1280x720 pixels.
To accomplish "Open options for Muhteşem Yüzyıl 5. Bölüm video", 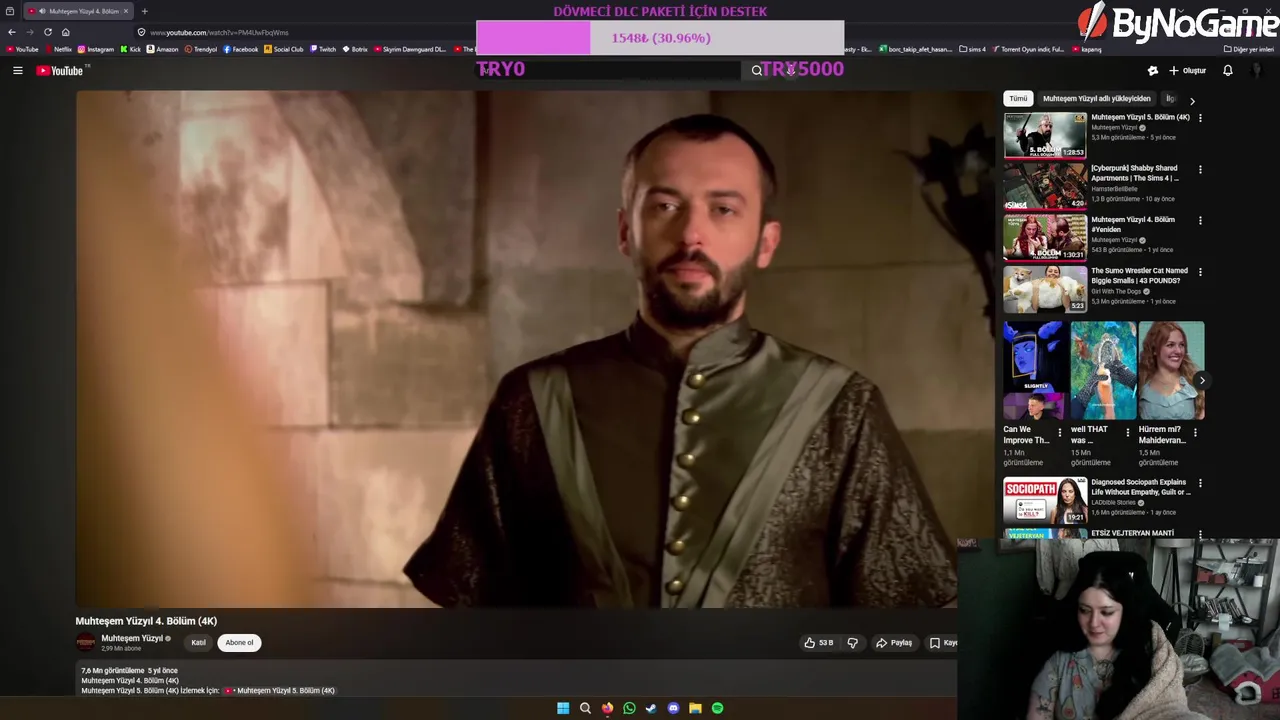I will (1200, 118).
